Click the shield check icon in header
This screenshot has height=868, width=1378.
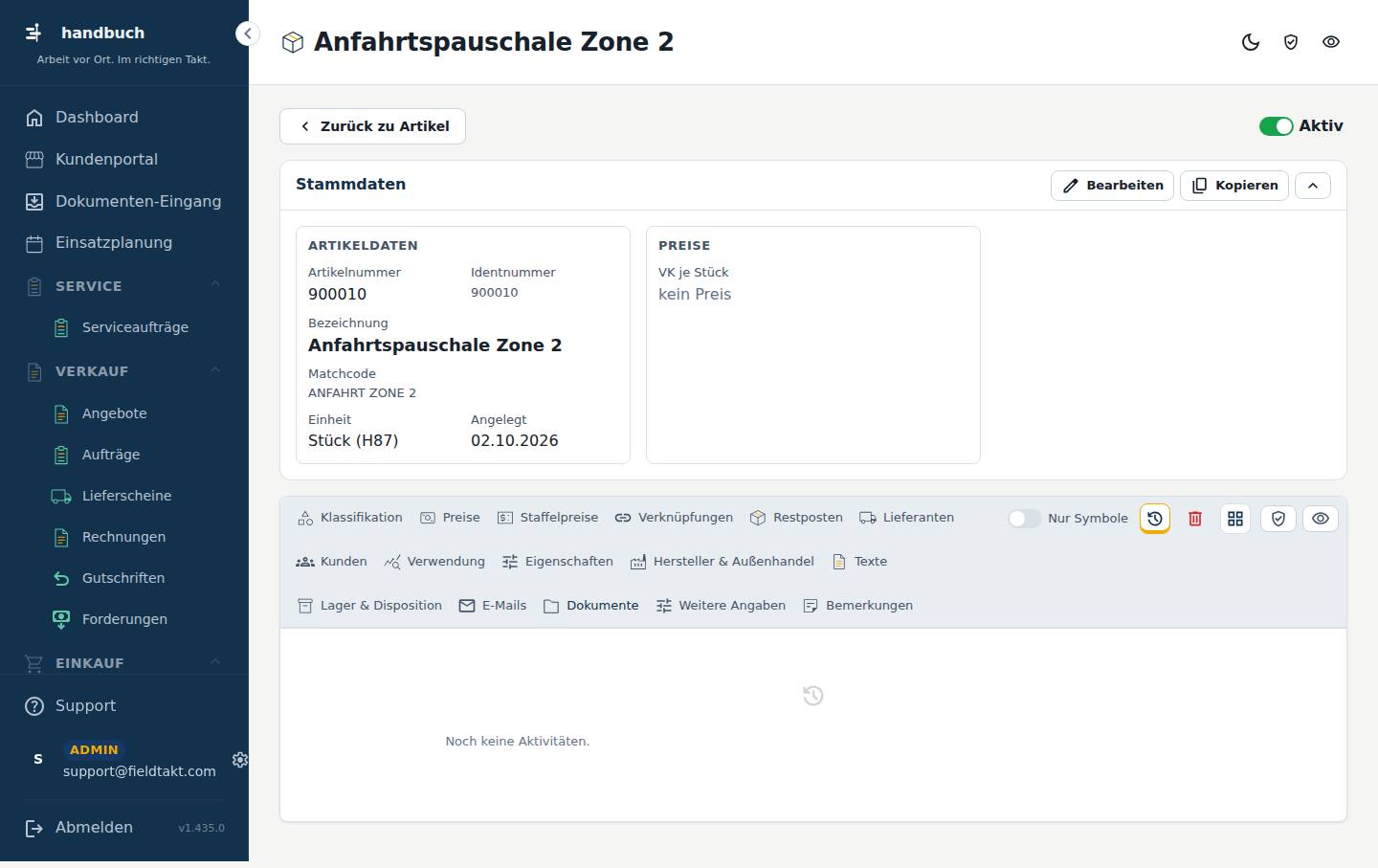click(x=1291, y=42)
